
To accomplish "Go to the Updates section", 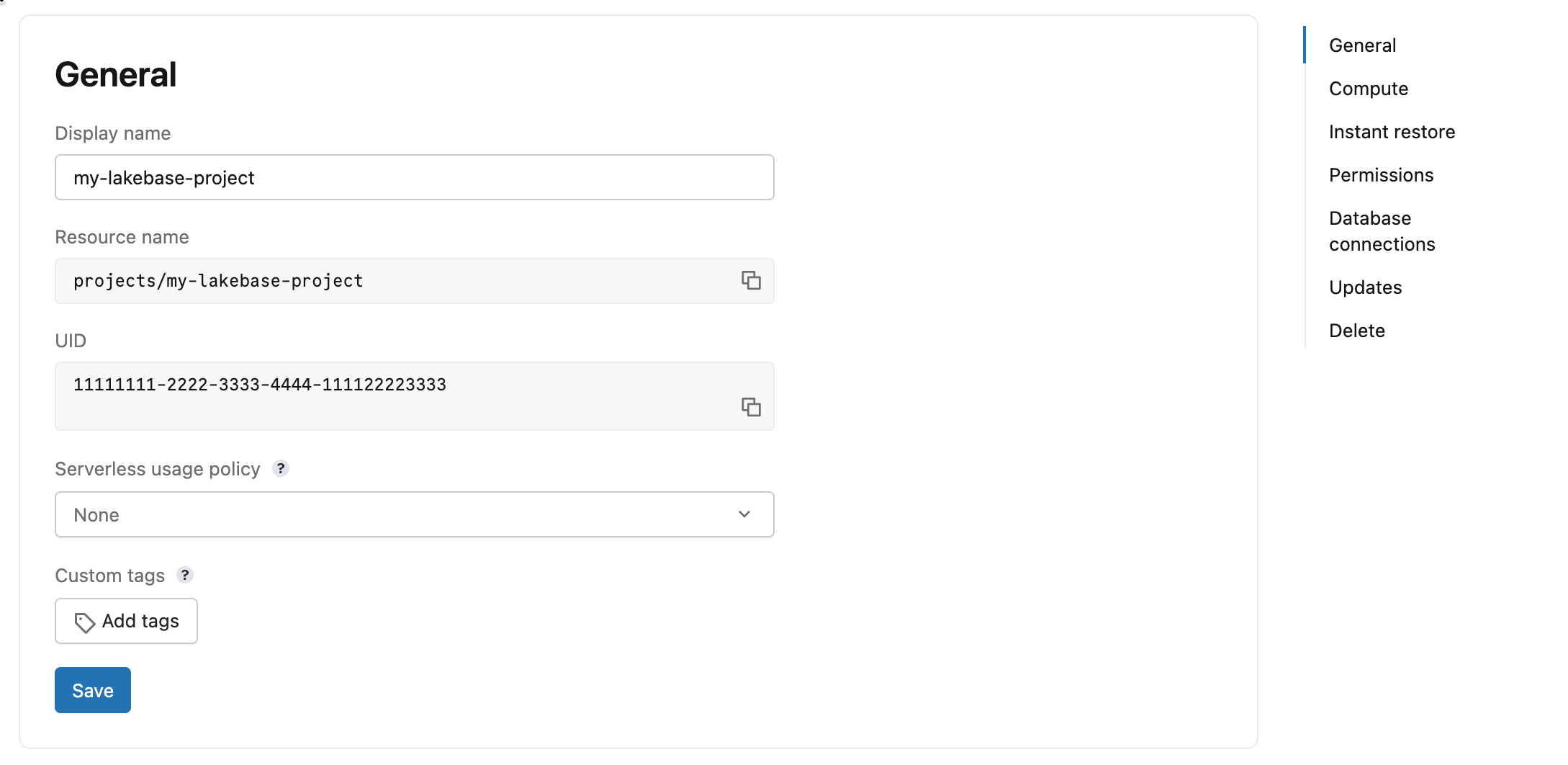I will [x=1365, y=287].
